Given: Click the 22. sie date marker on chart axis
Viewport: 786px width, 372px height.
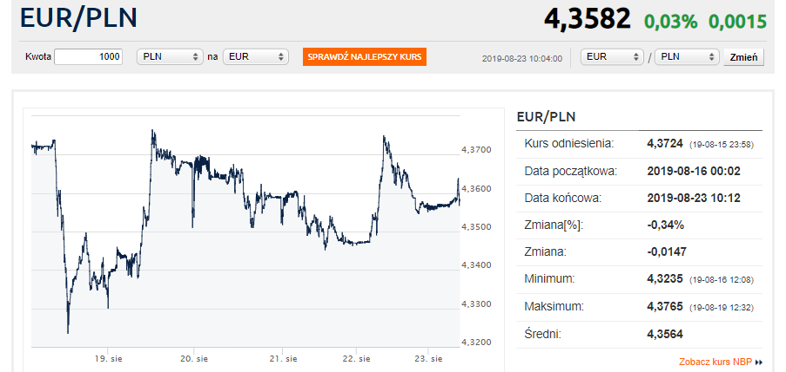Looking at the screenshot, I should pyautogui.click(x=356, y=359).
